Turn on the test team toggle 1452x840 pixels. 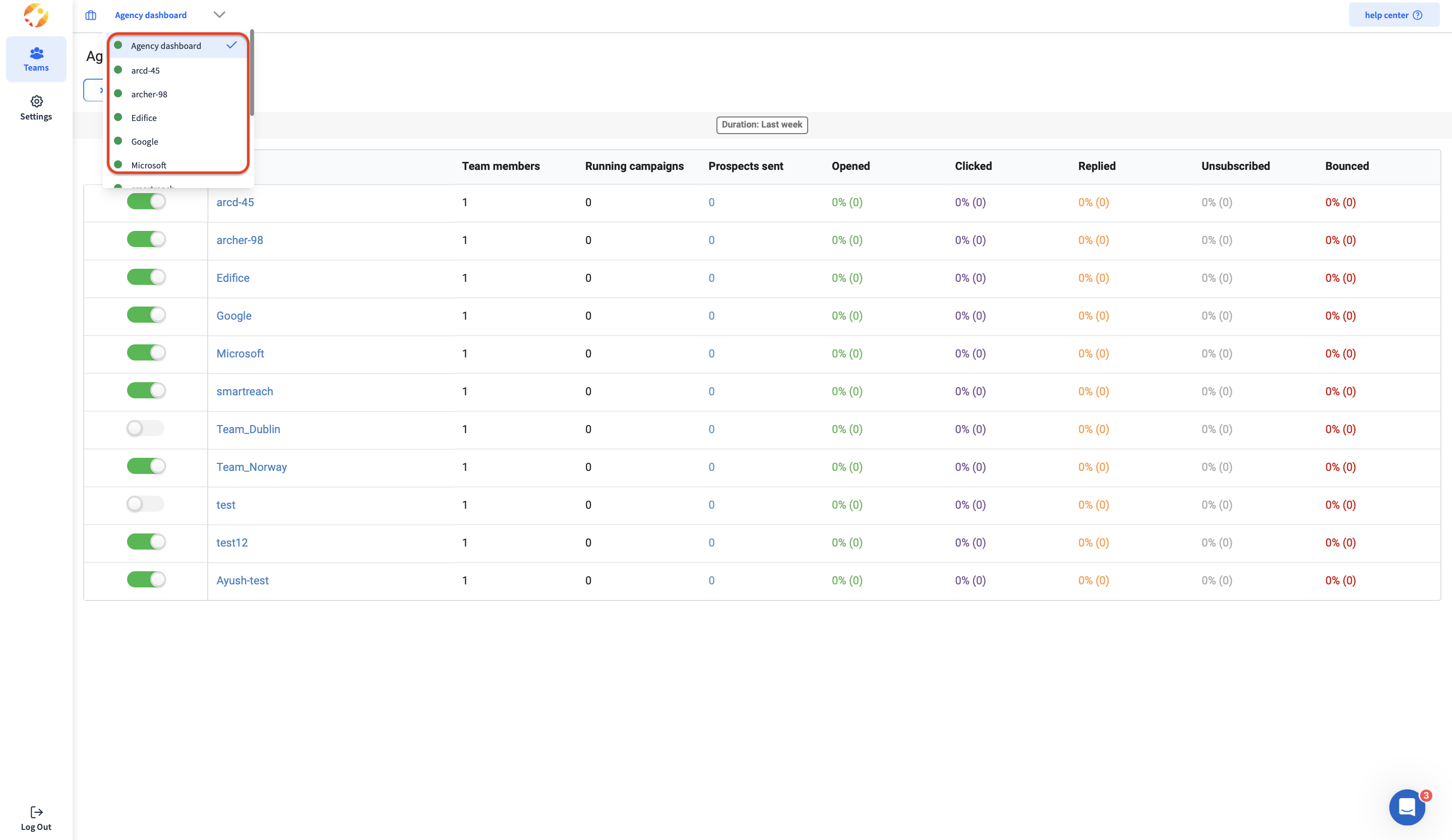click(x=146, y=504)
